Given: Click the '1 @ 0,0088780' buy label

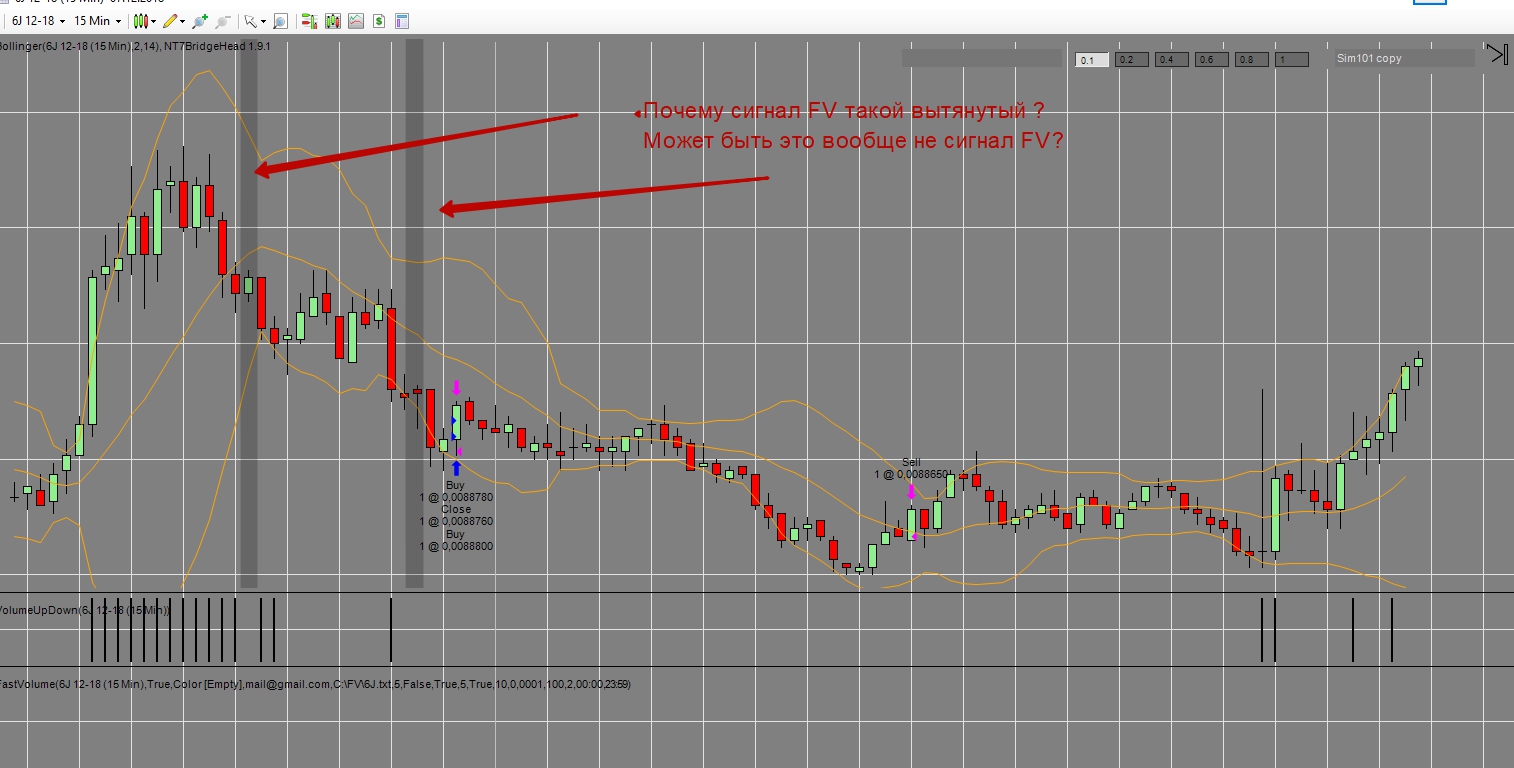Looking at the screenshot, I should pos(456,497).
